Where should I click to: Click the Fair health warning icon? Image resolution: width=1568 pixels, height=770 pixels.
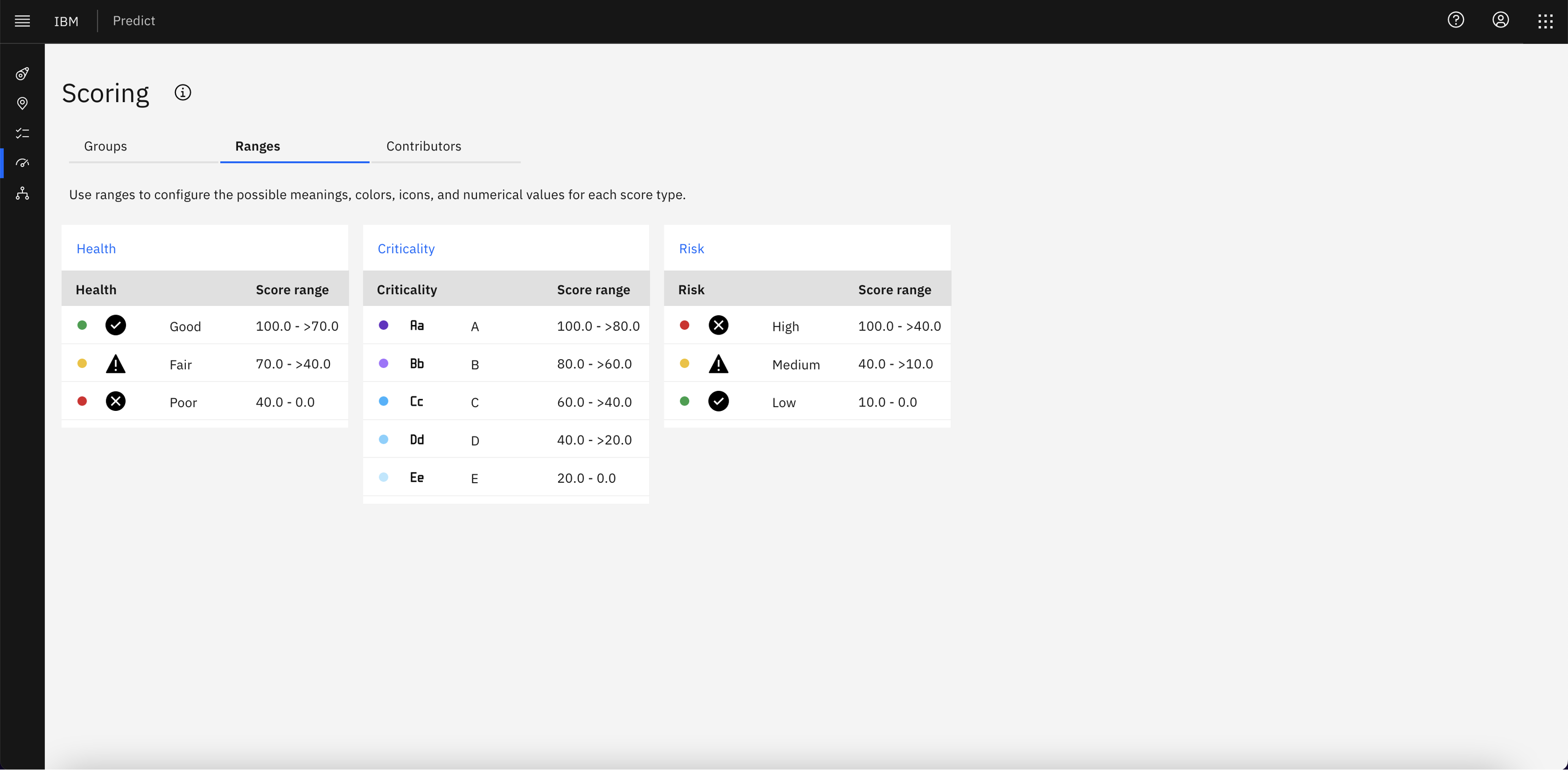[116, 362]
